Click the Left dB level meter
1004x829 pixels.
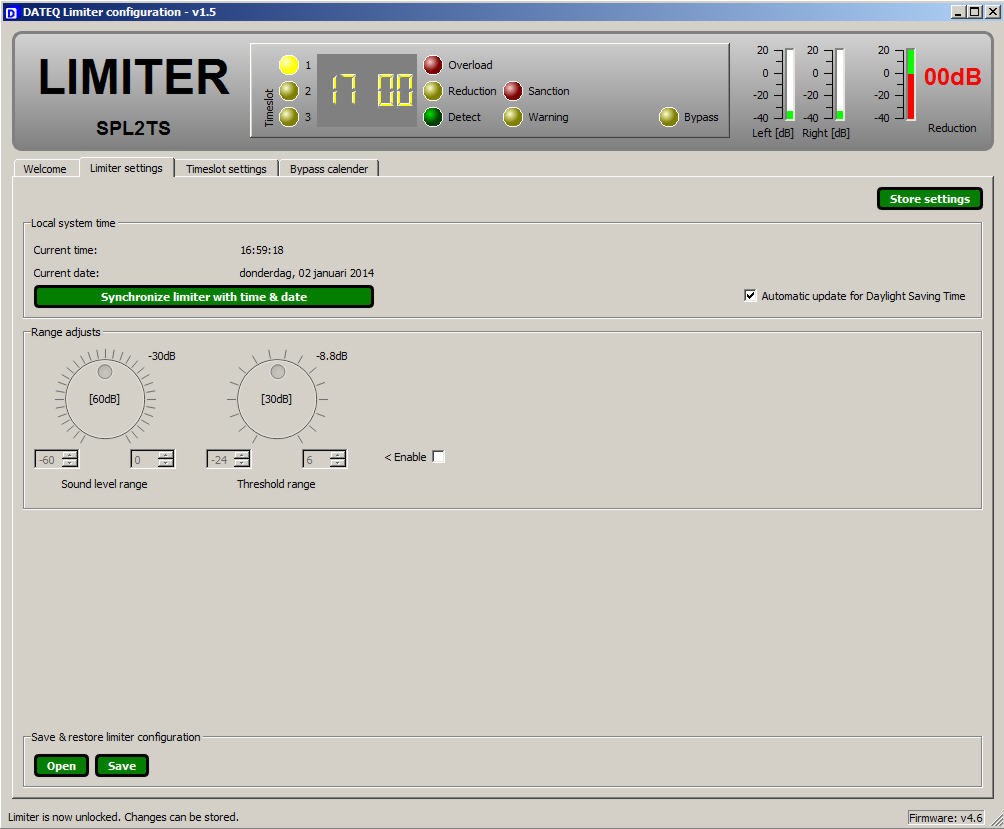pos(790,84)
